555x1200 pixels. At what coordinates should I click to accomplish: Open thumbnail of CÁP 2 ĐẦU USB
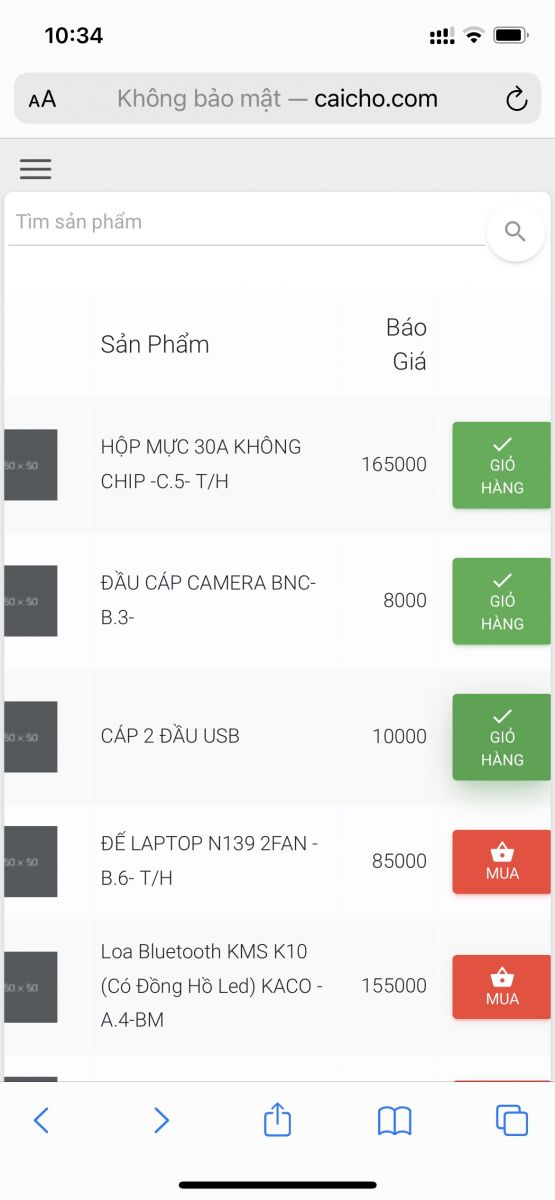[30, 737]
